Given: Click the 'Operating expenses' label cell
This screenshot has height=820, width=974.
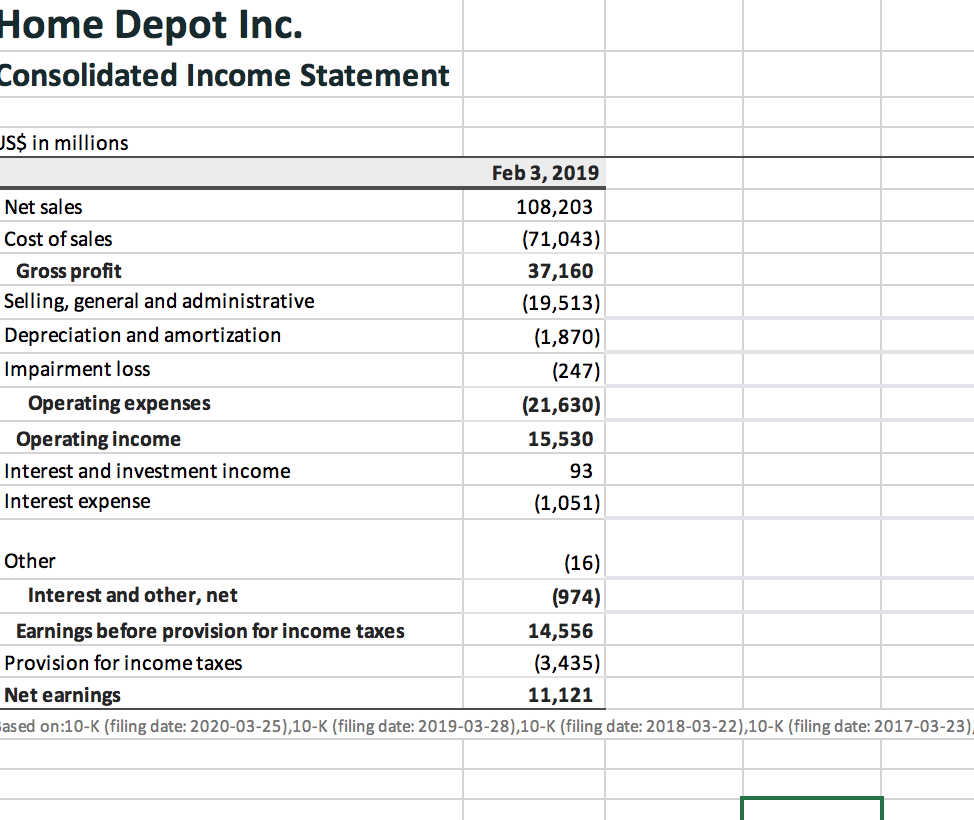Looking at the screenshot, I should click(231, 404).
